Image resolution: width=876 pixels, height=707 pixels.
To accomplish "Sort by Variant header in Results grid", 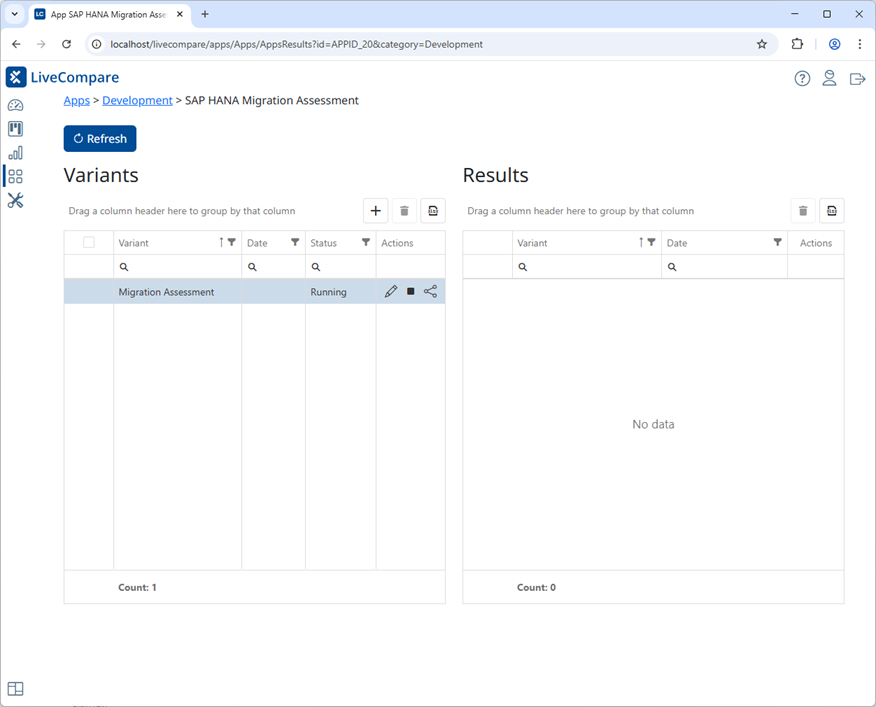I will tap(532, 243).
